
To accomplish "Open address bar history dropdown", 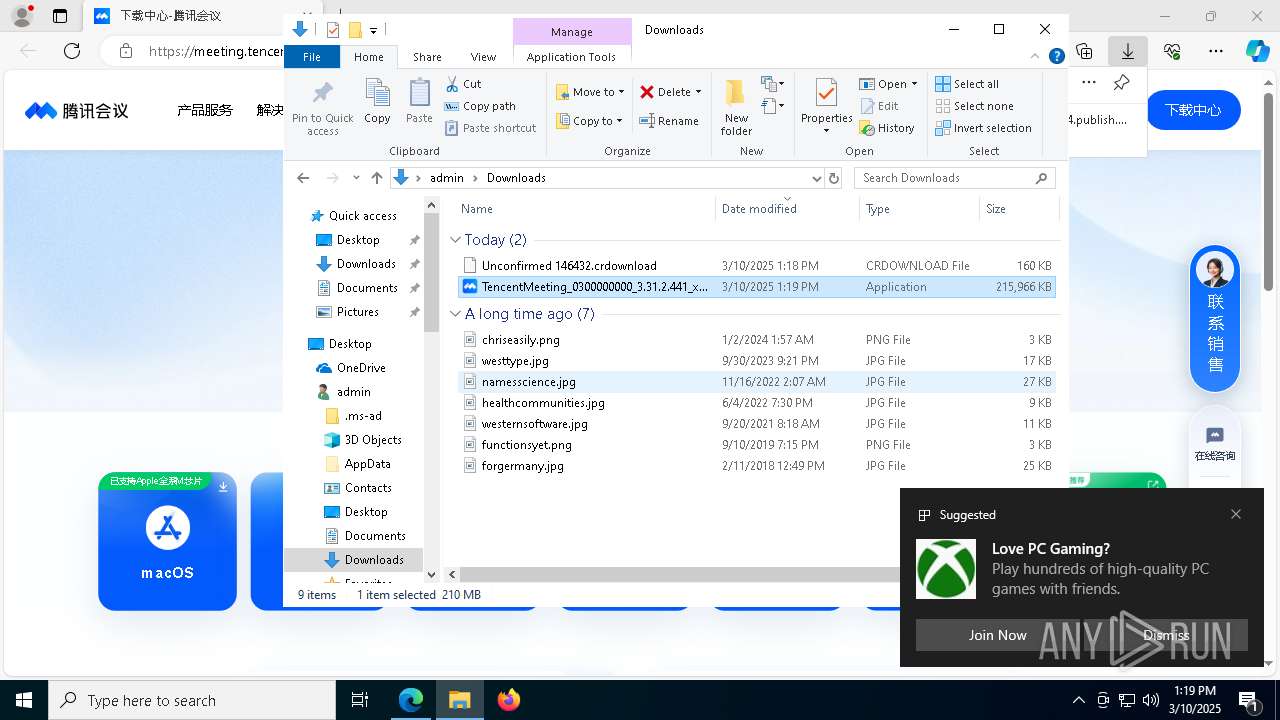I will coord(816,178).
